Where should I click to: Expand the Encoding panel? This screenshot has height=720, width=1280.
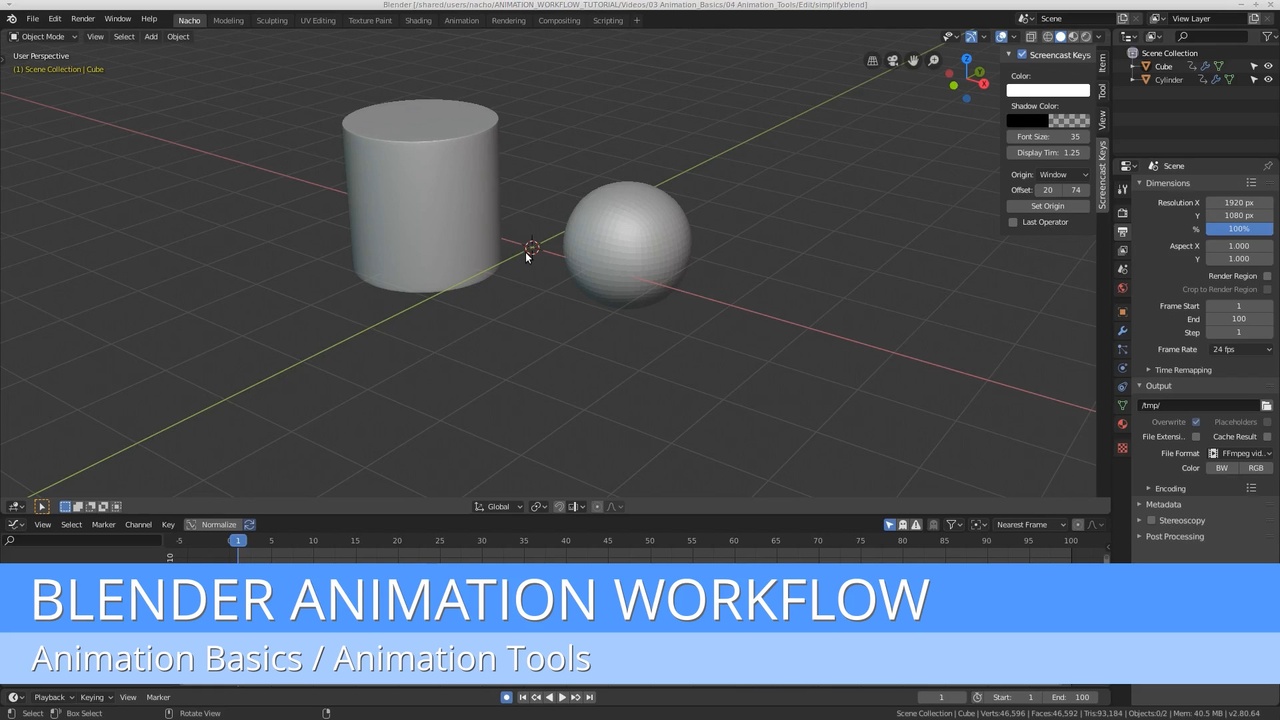(1168, 489)
